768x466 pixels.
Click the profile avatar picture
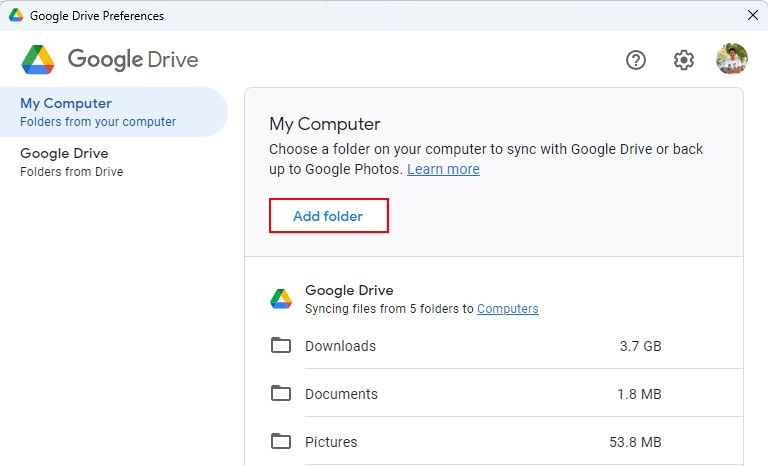732,60
